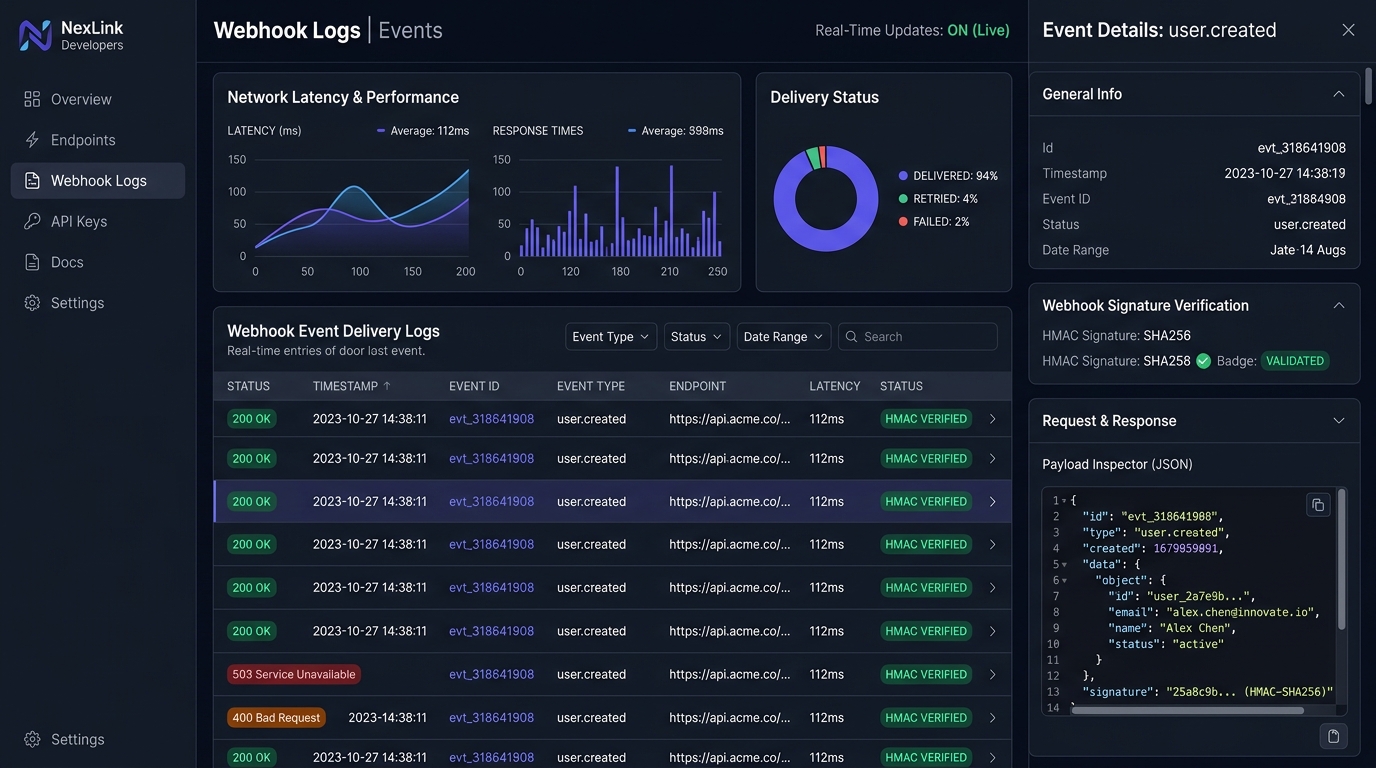
Task: Select the API Keys key icon
Action: pos(32,221)
